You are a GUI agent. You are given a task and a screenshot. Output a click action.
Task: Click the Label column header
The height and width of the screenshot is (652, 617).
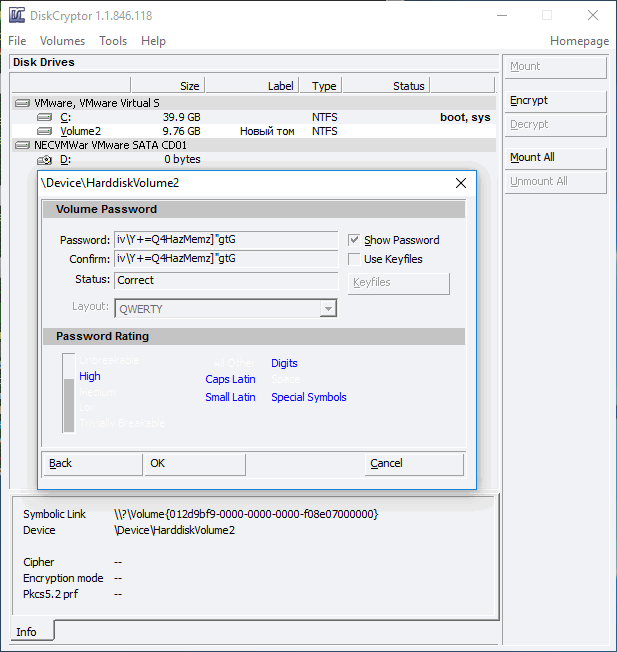coord(252,85)
